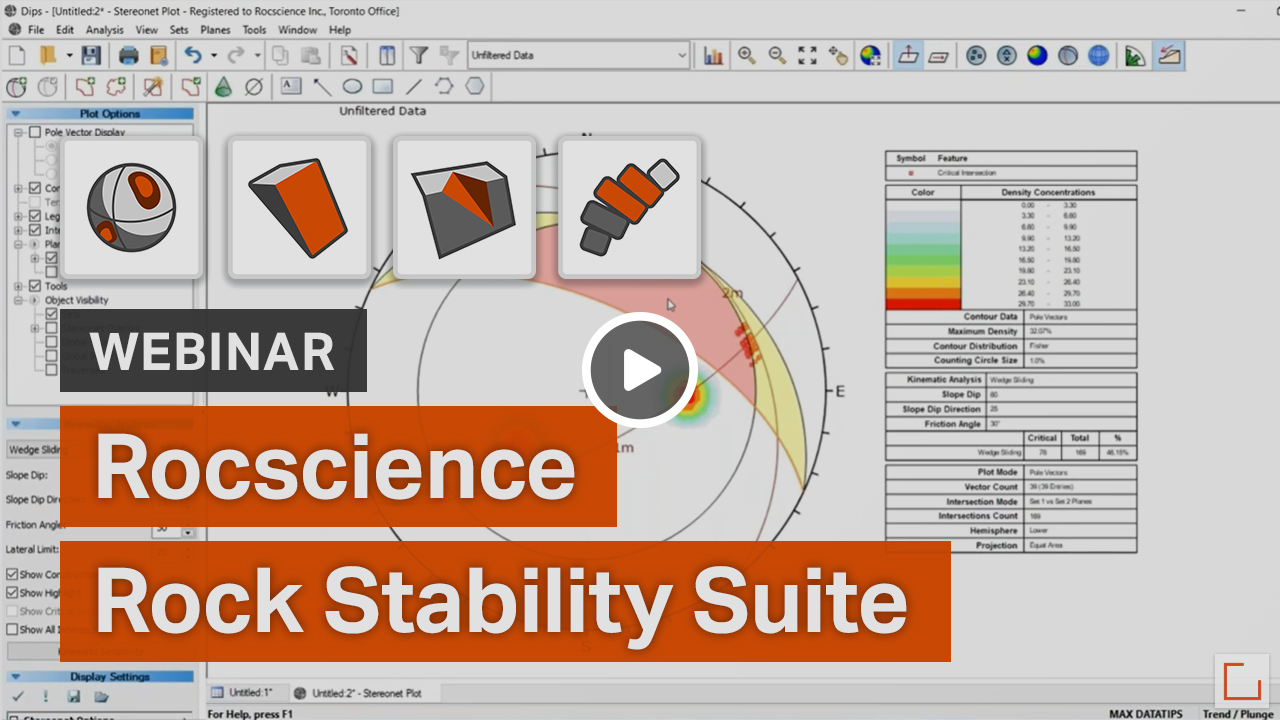Click the Redo arrow icon

(236, 55)
